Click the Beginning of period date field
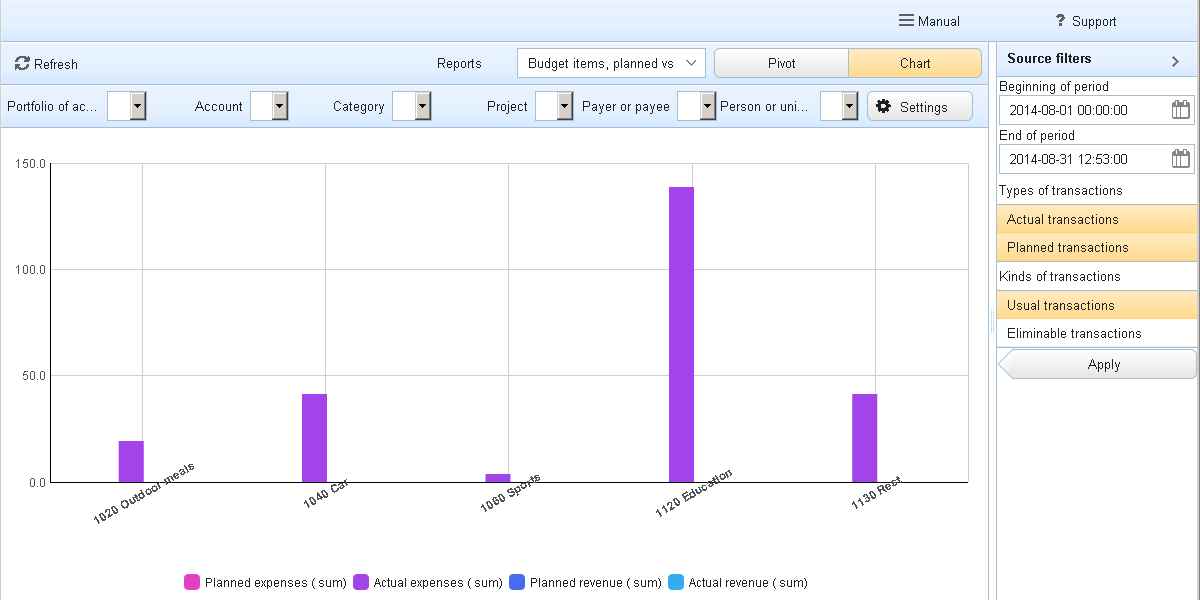This screenshot has height=600, width=1200. point(1082,110)
